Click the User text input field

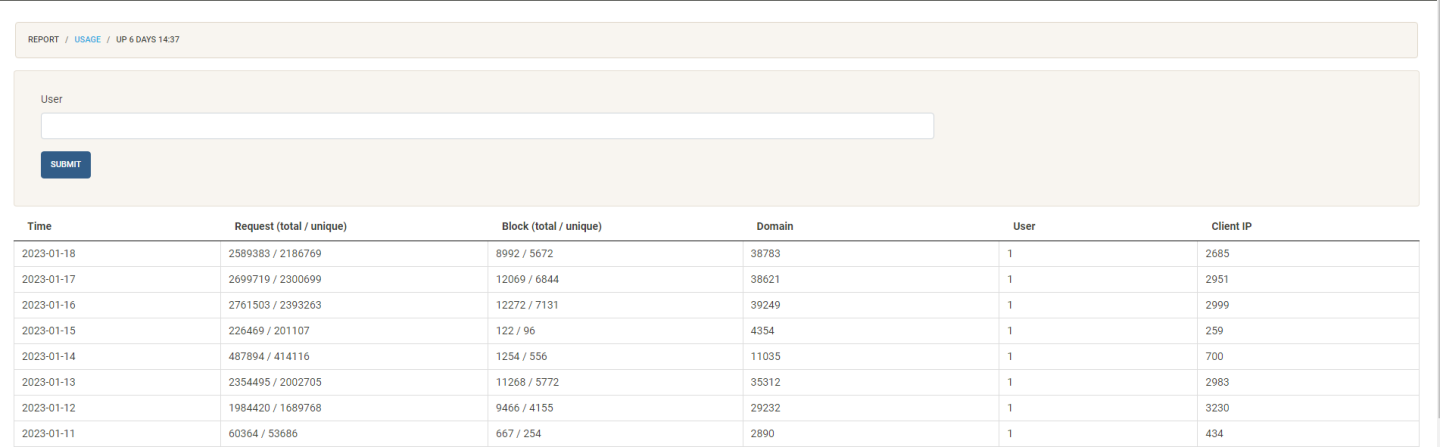[x=487, y=126]
